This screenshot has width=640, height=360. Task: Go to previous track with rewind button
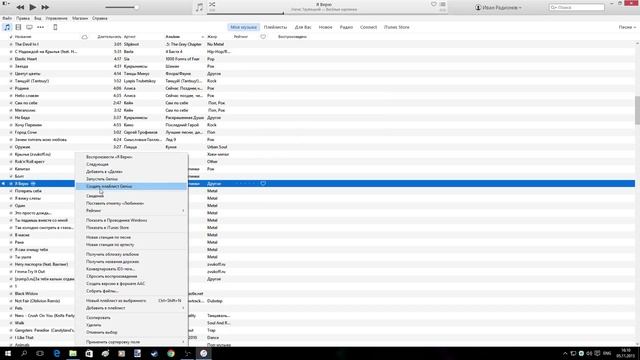click(x=20, y=7)
